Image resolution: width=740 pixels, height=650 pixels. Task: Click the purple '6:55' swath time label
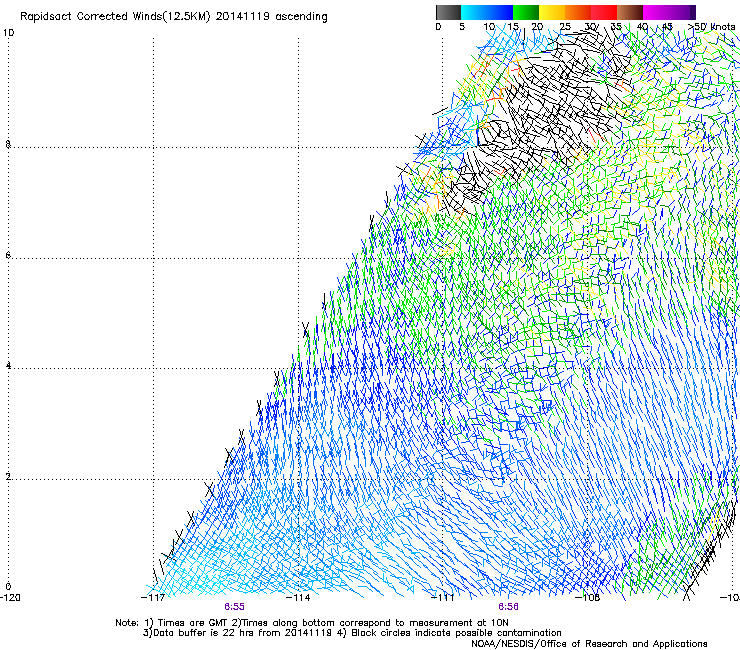click(x=235, y=607)
